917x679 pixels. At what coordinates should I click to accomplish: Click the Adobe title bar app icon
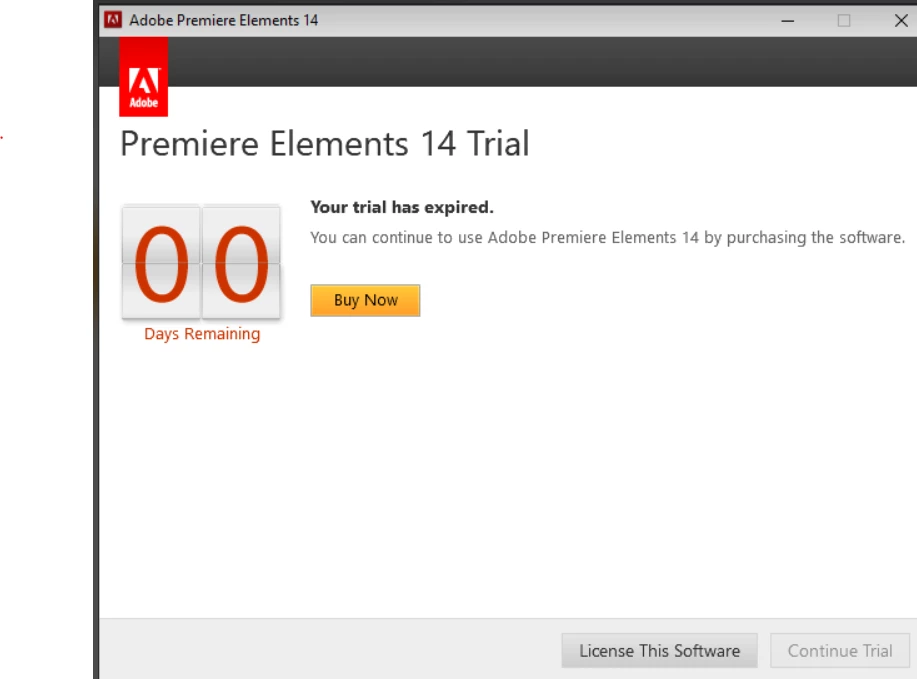point(113,20)
